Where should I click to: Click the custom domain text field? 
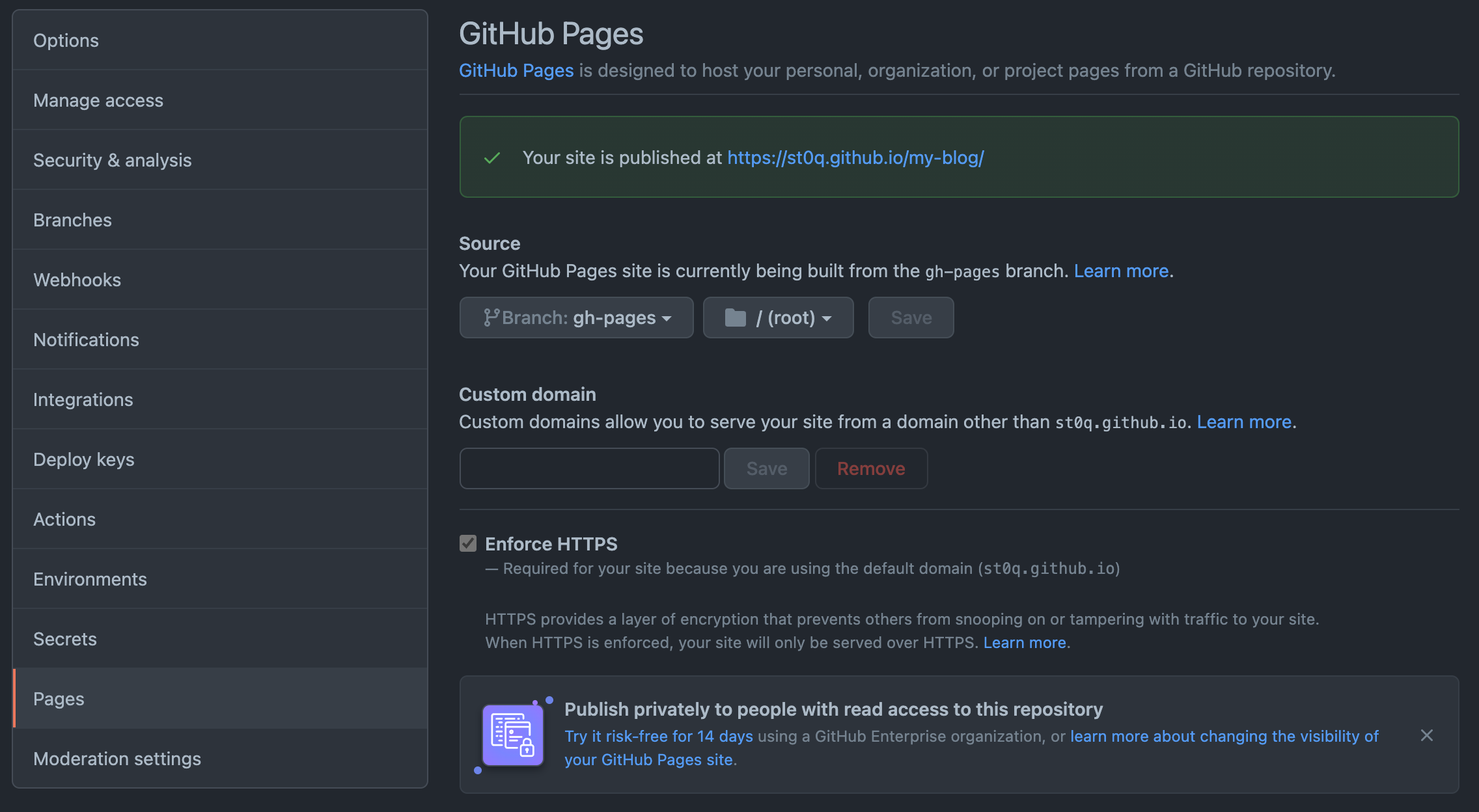click(590, 468)
